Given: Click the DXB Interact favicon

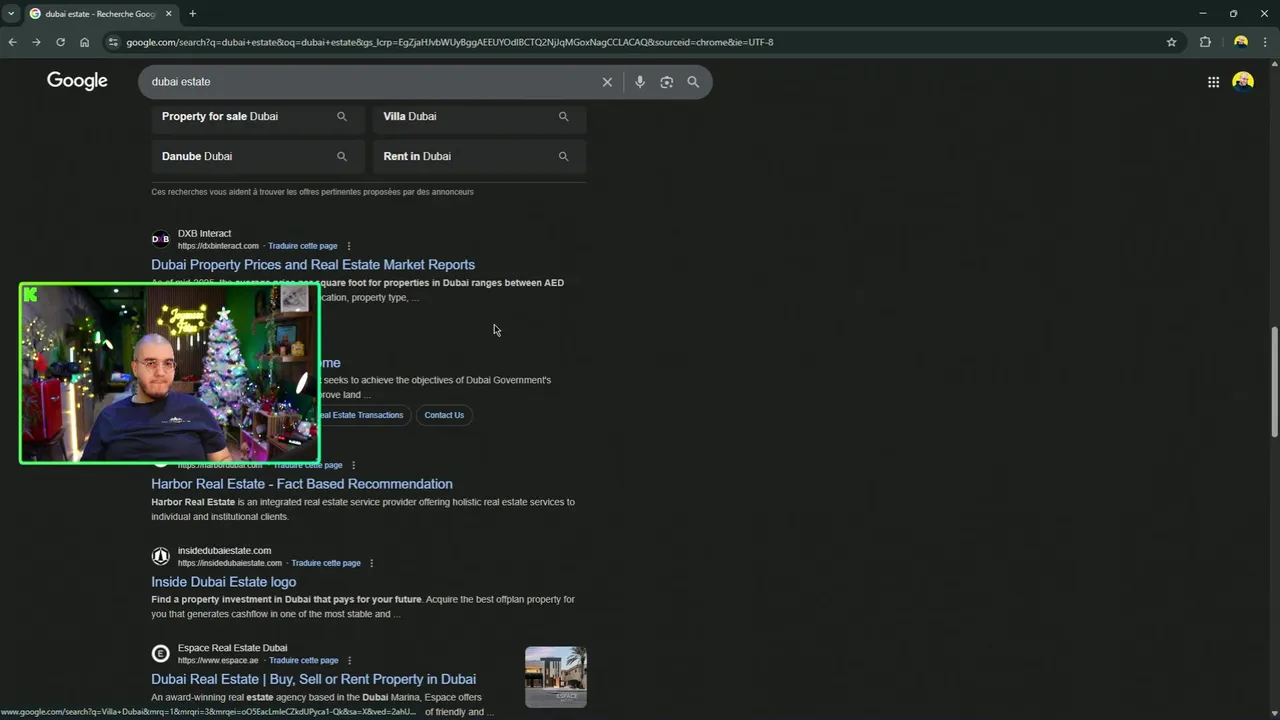Looking at the screenshot, I should point(160,239).
